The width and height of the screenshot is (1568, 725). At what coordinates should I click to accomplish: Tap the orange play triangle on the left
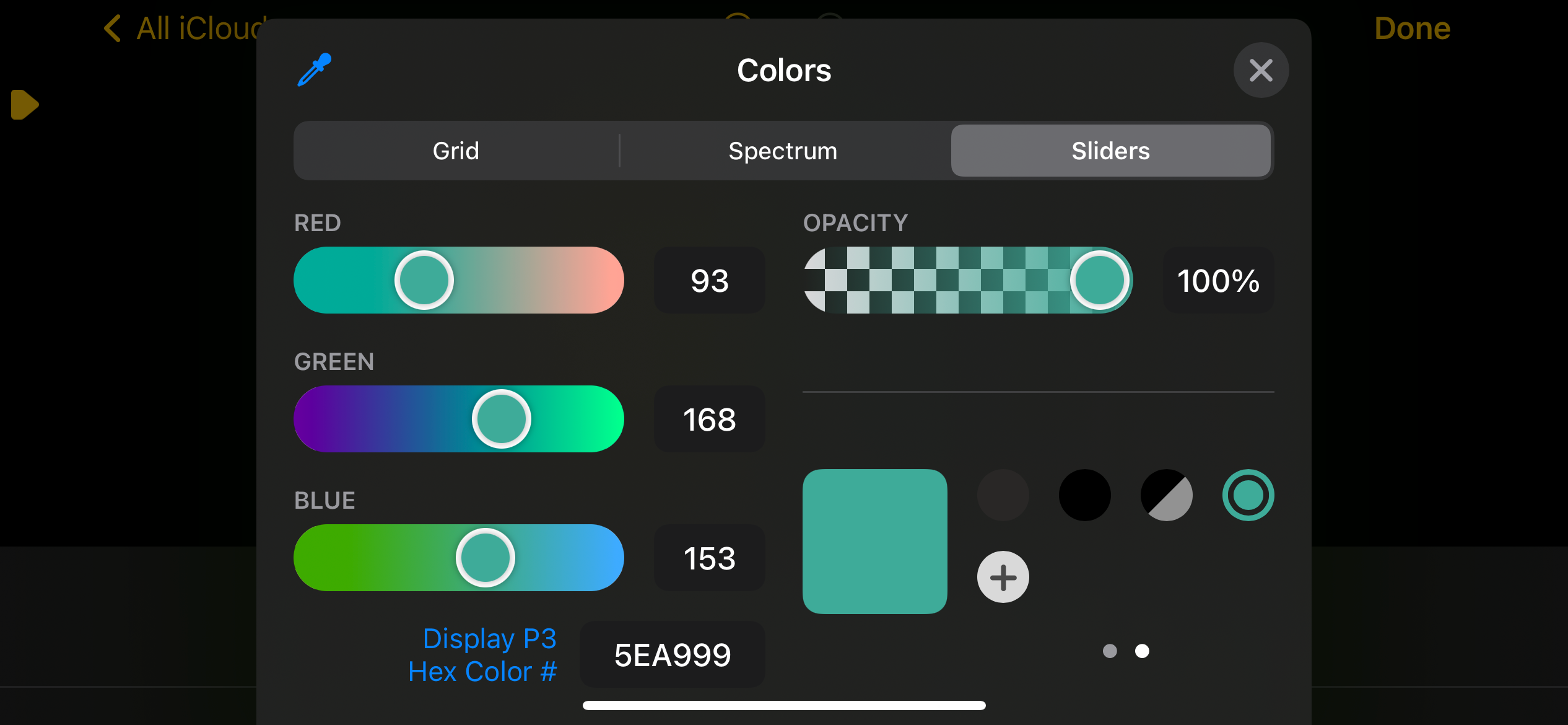pyautogui.click(x=24, y=104)
